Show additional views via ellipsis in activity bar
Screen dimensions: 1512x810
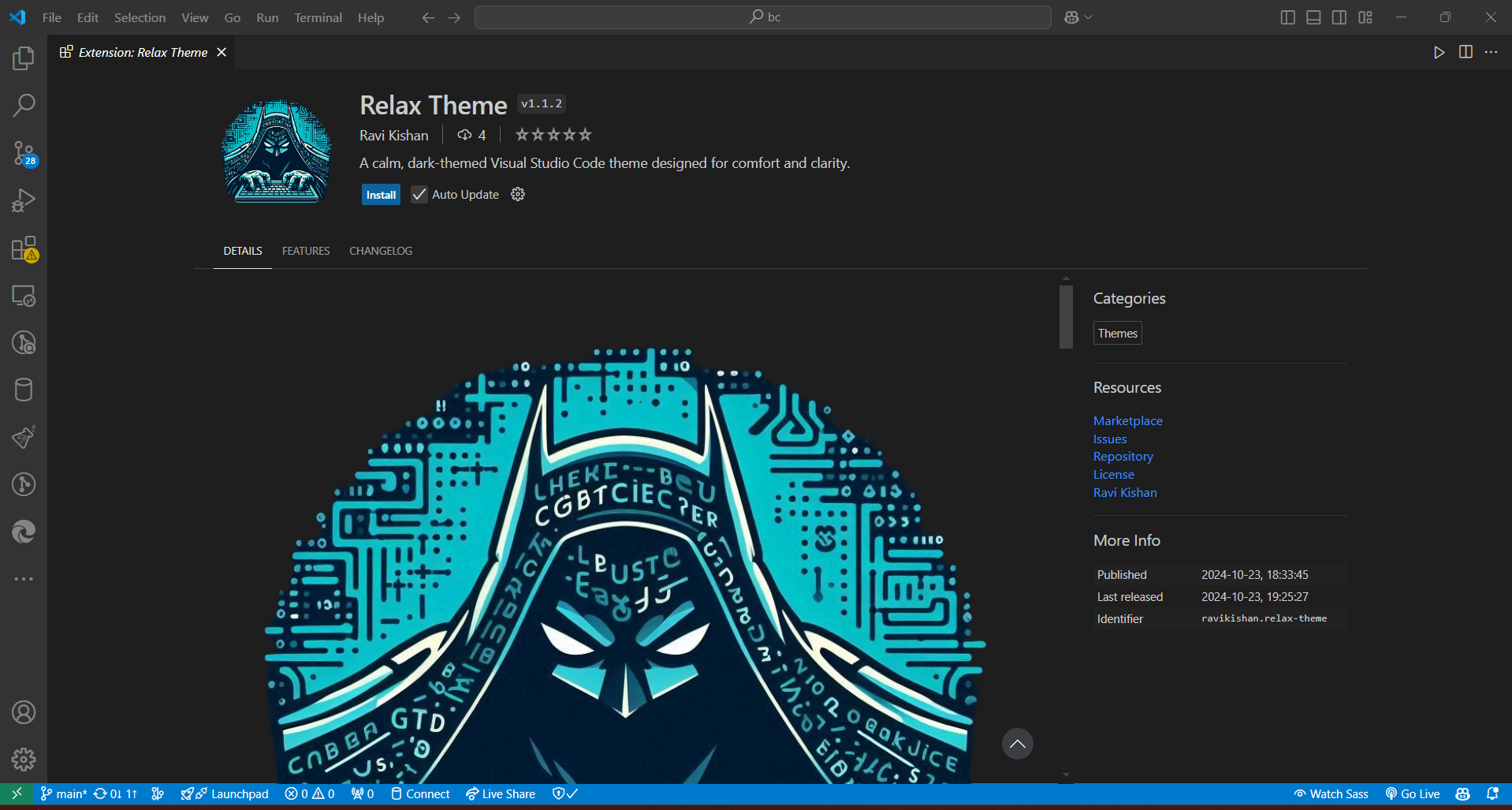pyautogui.click(x=24, y=579)
